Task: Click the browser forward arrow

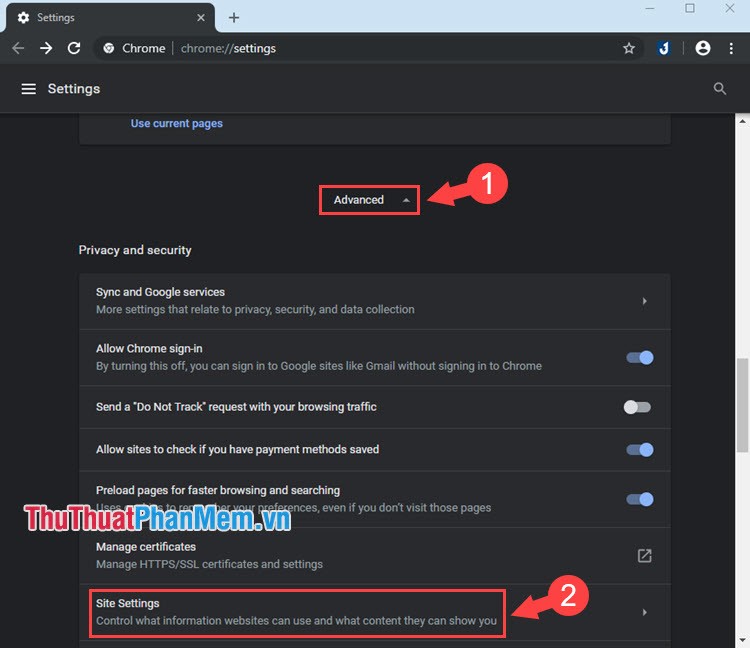Action: [46, 48]
